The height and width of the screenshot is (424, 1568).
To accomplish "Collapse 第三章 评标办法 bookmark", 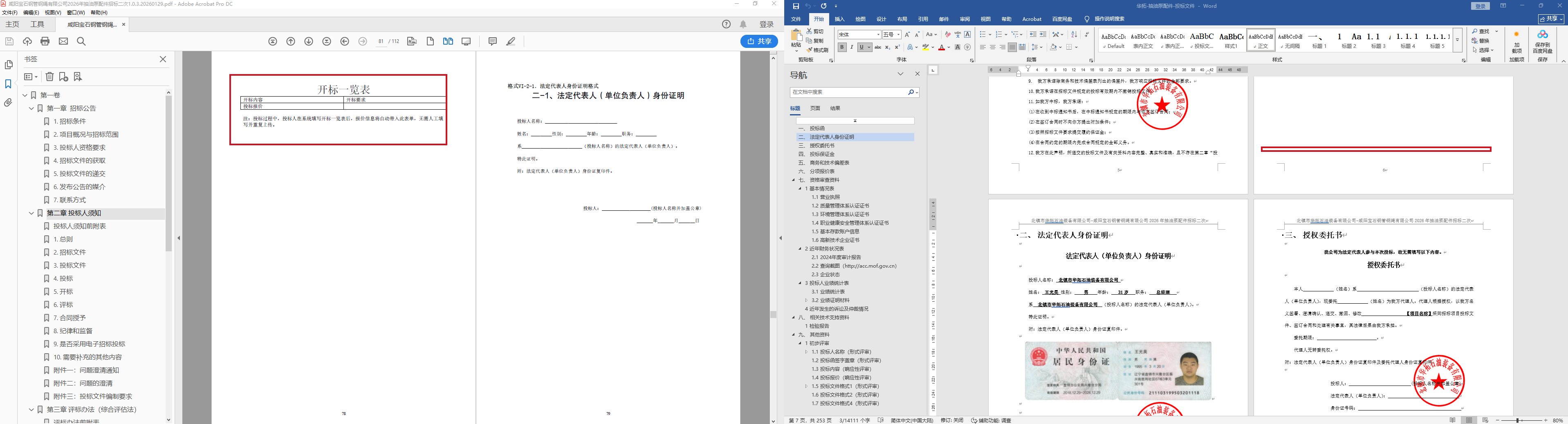I will (x=31, y=409).
